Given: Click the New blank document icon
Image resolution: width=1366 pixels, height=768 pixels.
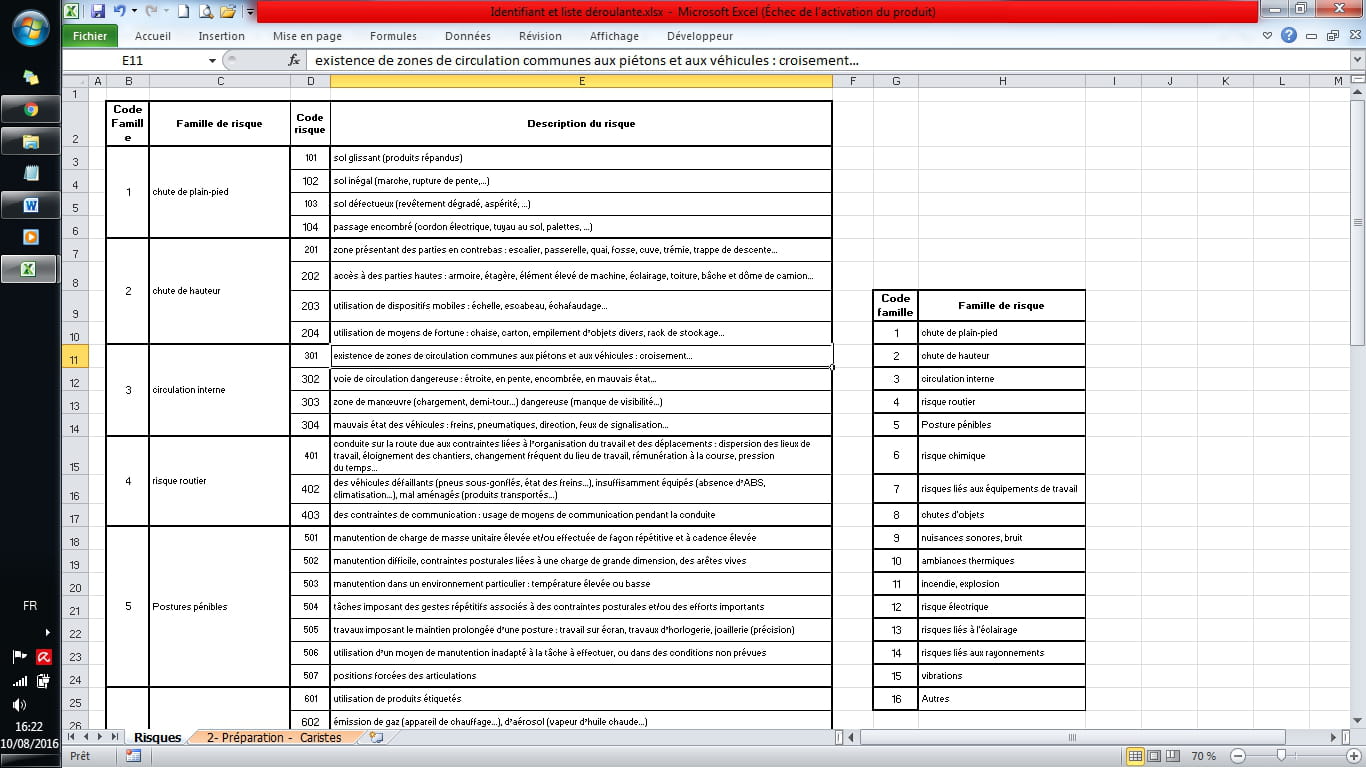Looking at the screenshot, I should coord(184,12).
